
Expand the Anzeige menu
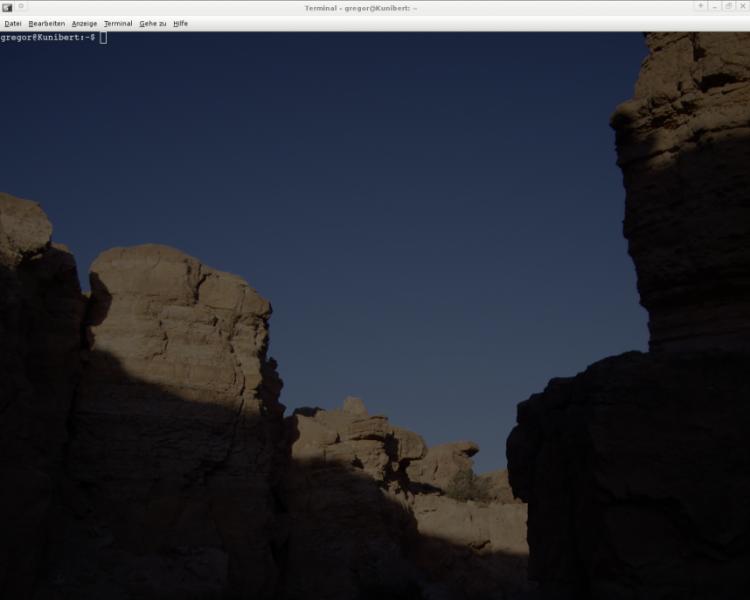[x=84, y=23]
